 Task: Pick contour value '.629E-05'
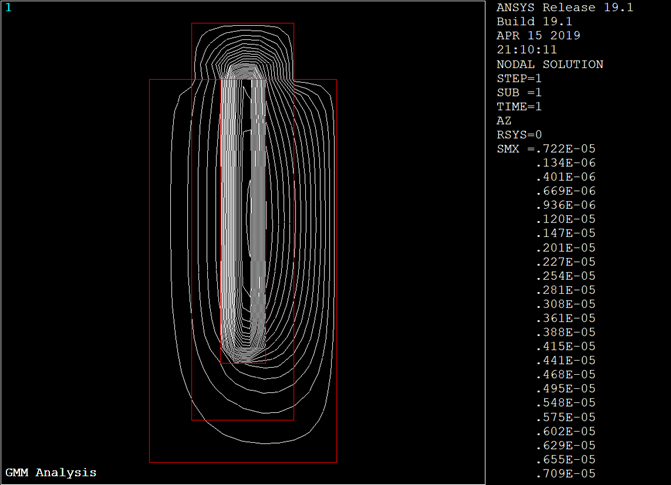click(566, 446)
